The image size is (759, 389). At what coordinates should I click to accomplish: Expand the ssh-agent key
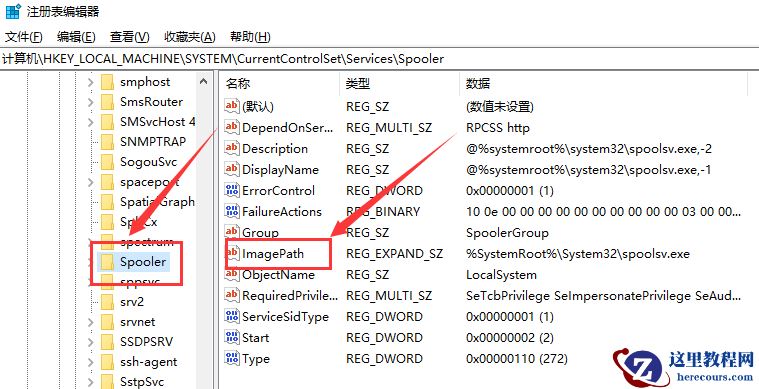coord(91,362)
